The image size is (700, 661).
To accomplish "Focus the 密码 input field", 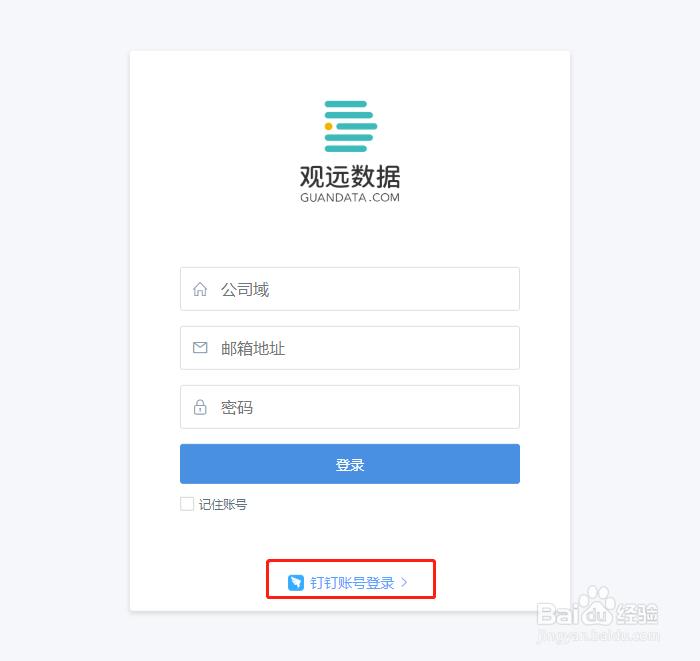I will coord(350,407).
